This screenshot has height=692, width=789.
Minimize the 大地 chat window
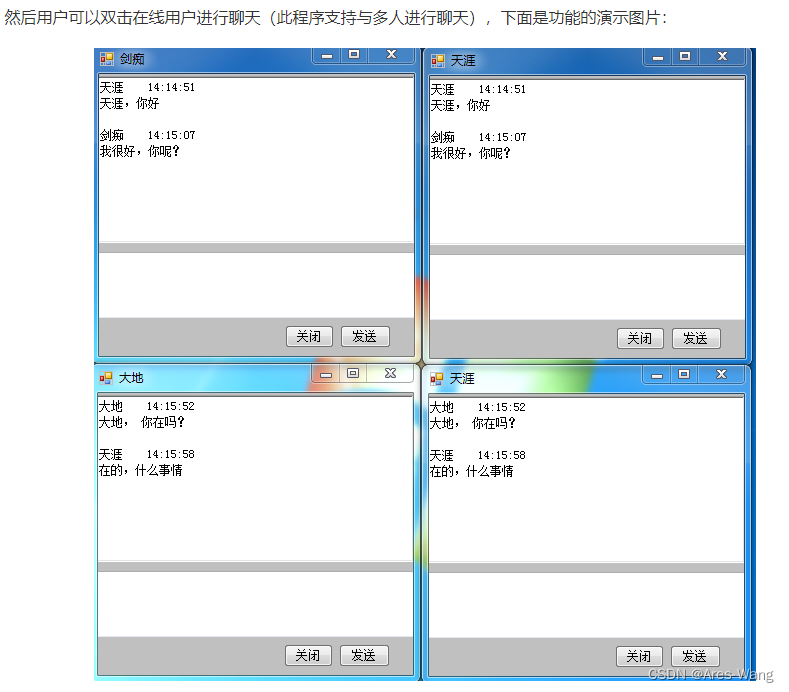(x=326, y=374)
